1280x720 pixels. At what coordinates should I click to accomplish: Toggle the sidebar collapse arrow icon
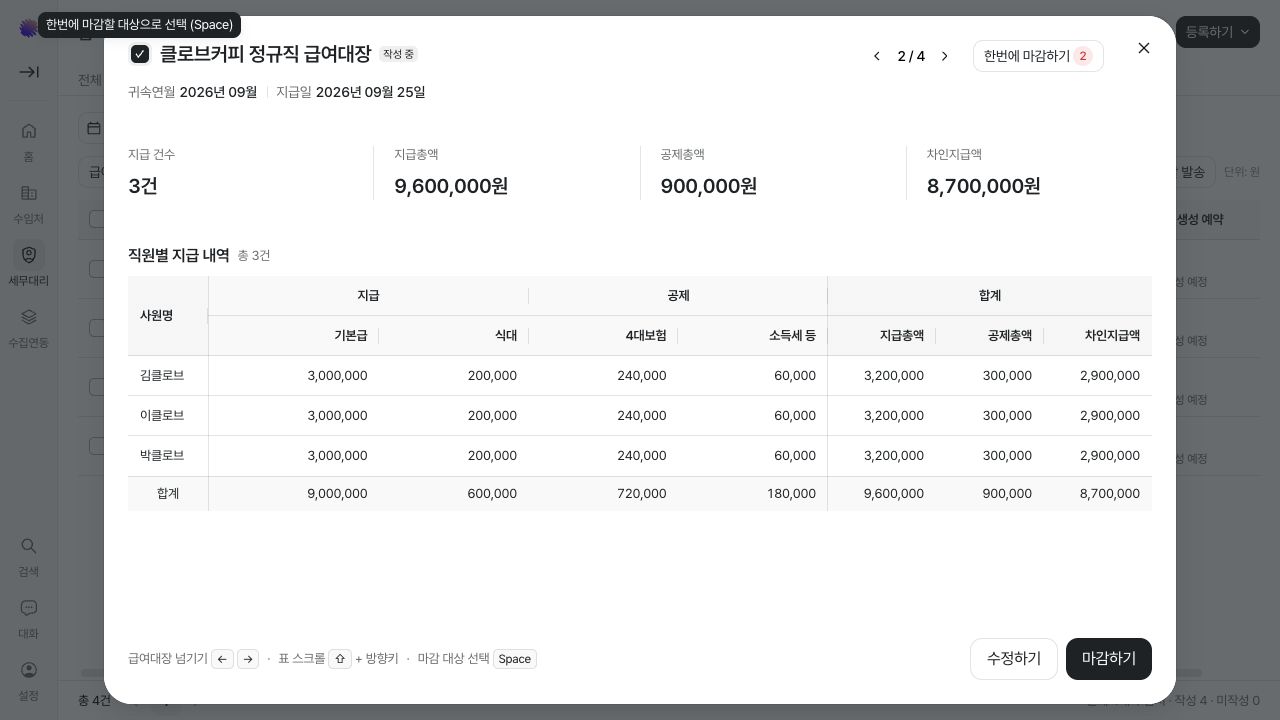coord(29,72)
